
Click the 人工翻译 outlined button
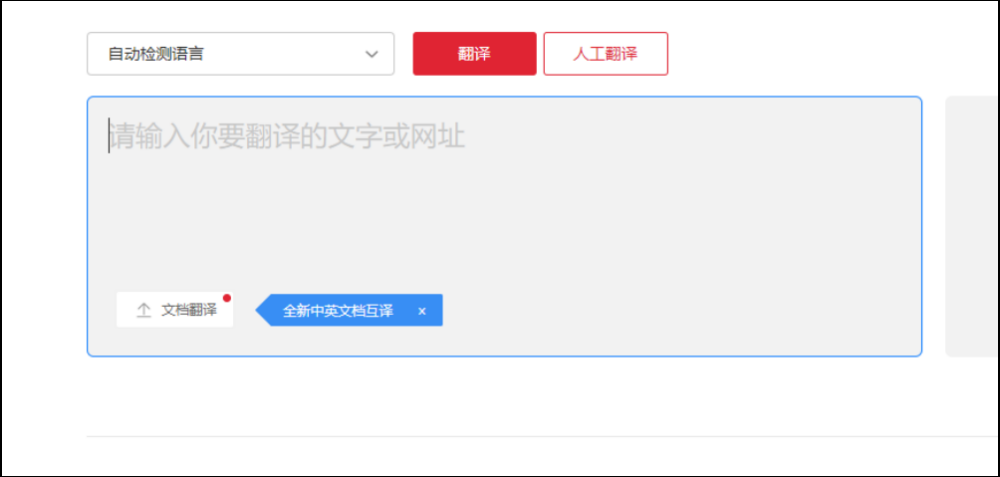(605, 54)
